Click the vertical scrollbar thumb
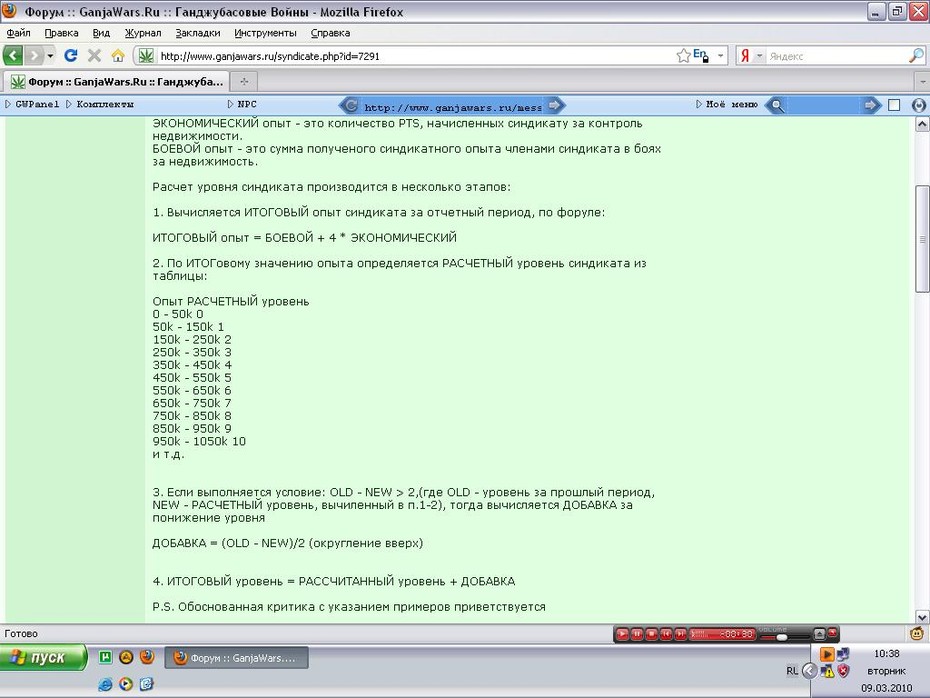930x698 pixels. click(x=922, y=238)
